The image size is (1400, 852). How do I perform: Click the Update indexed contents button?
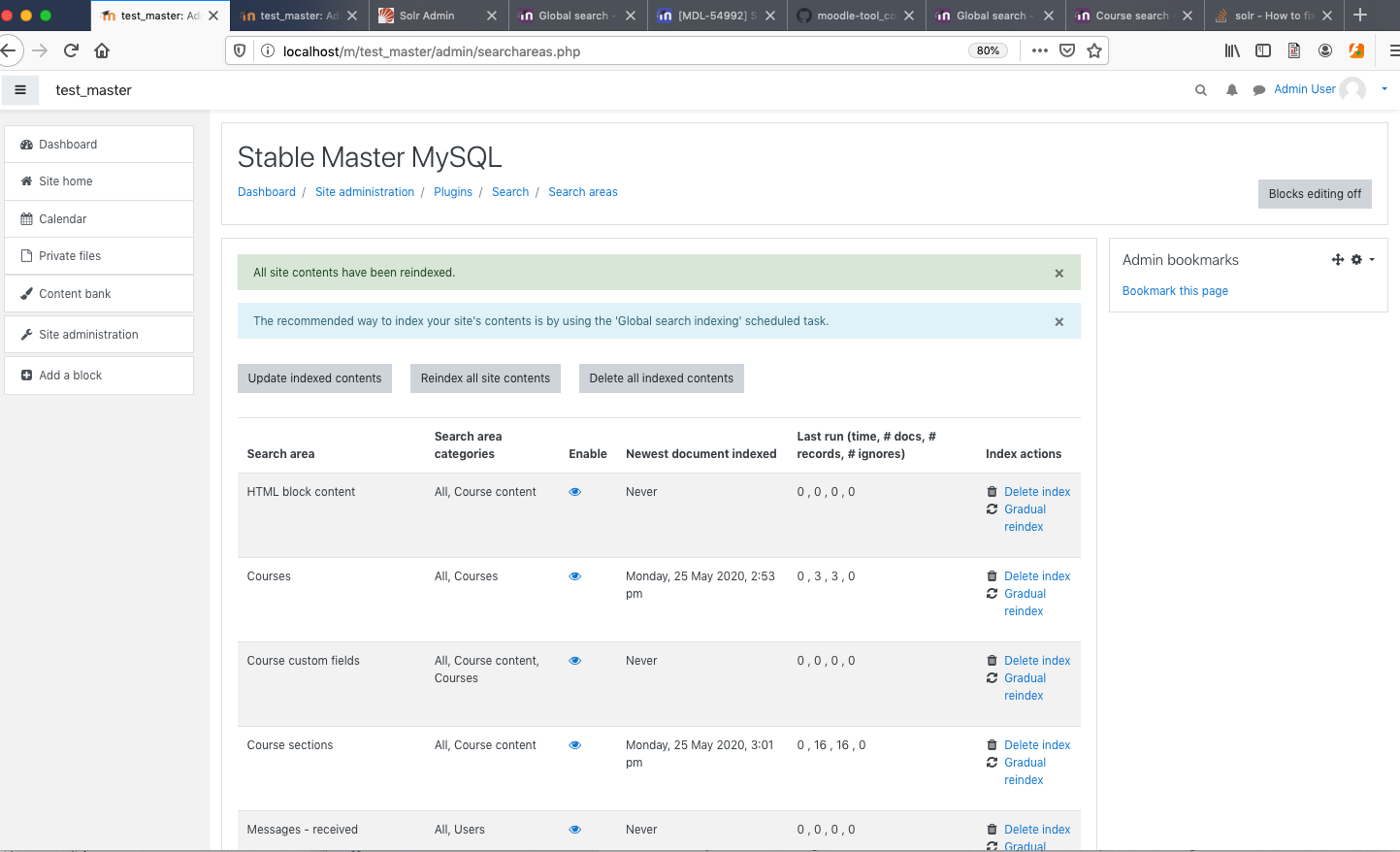coord(314,378)
